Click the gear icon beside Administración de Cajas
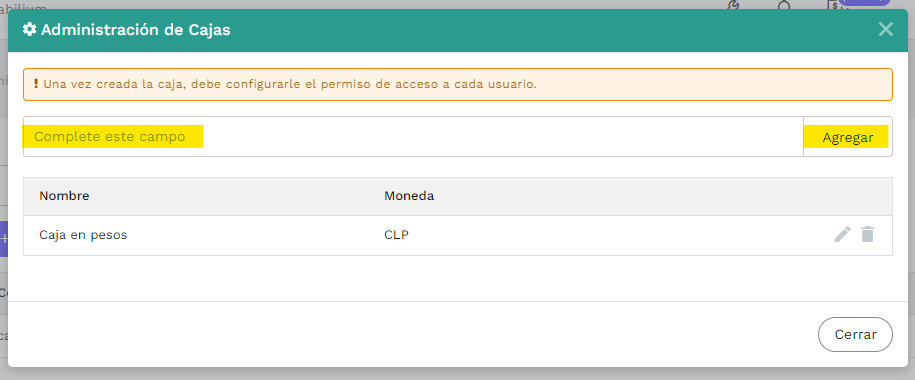 tap(29, 30)
